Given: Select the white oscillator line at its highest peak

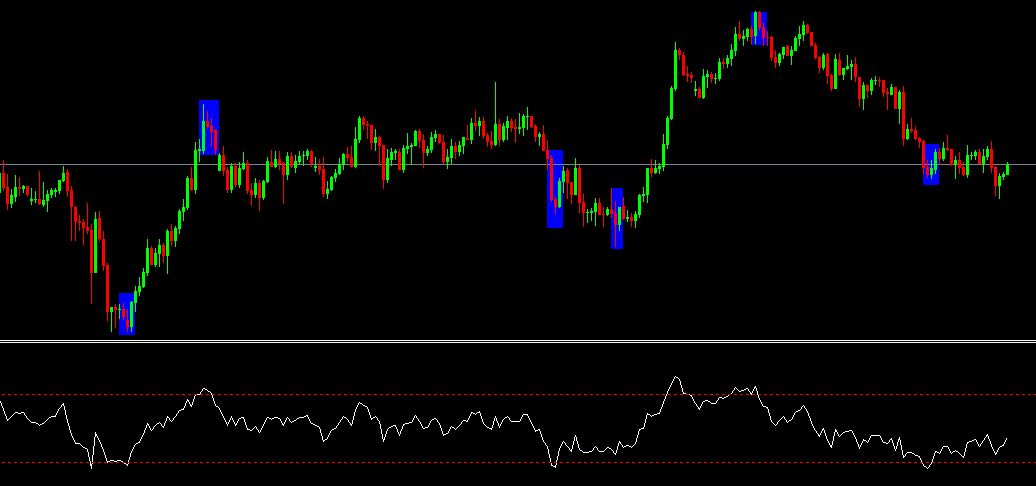Looking at the screenshot, I should [675, 378].
